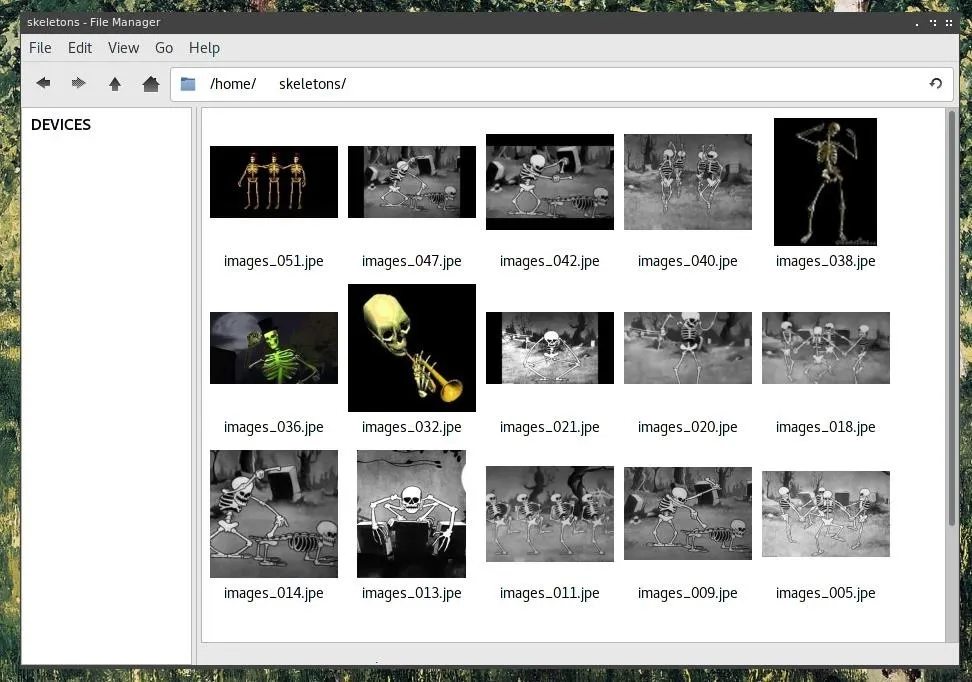Image resolution: width=972 pixels, height=682 pixels.
Task: Click the /home/ path segment
Action: [233, 84]
